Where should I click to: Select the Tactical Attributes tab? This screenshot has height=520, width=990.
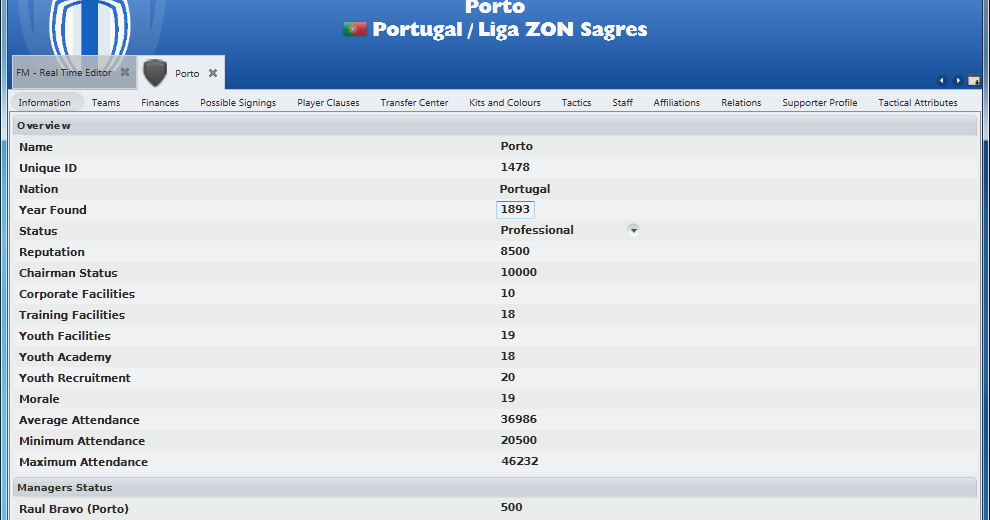point(917,102)
